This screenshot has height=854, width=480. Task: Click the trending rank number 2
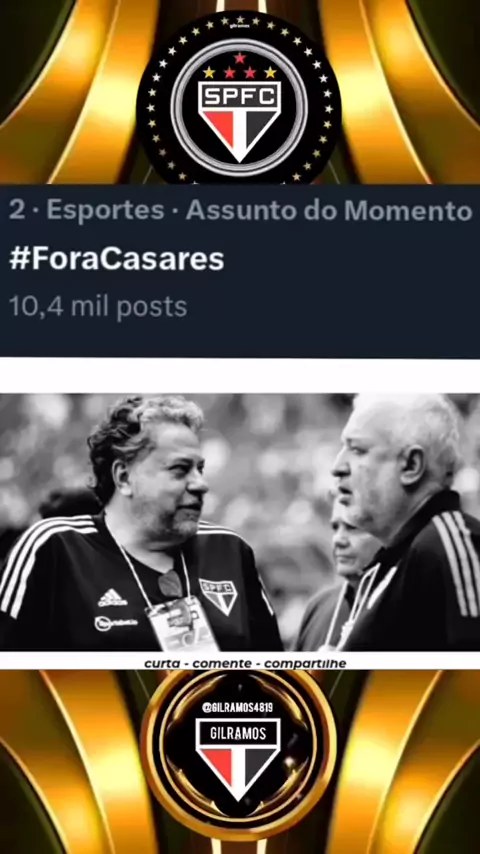[x=17, y=211]
